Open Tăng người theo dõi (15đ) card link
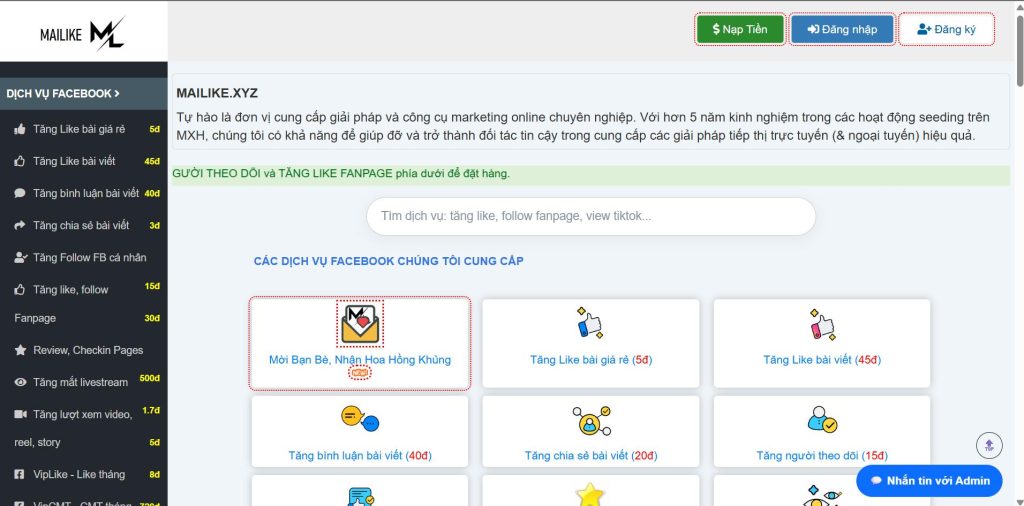 pyautogui.click(x=822, y=456)
